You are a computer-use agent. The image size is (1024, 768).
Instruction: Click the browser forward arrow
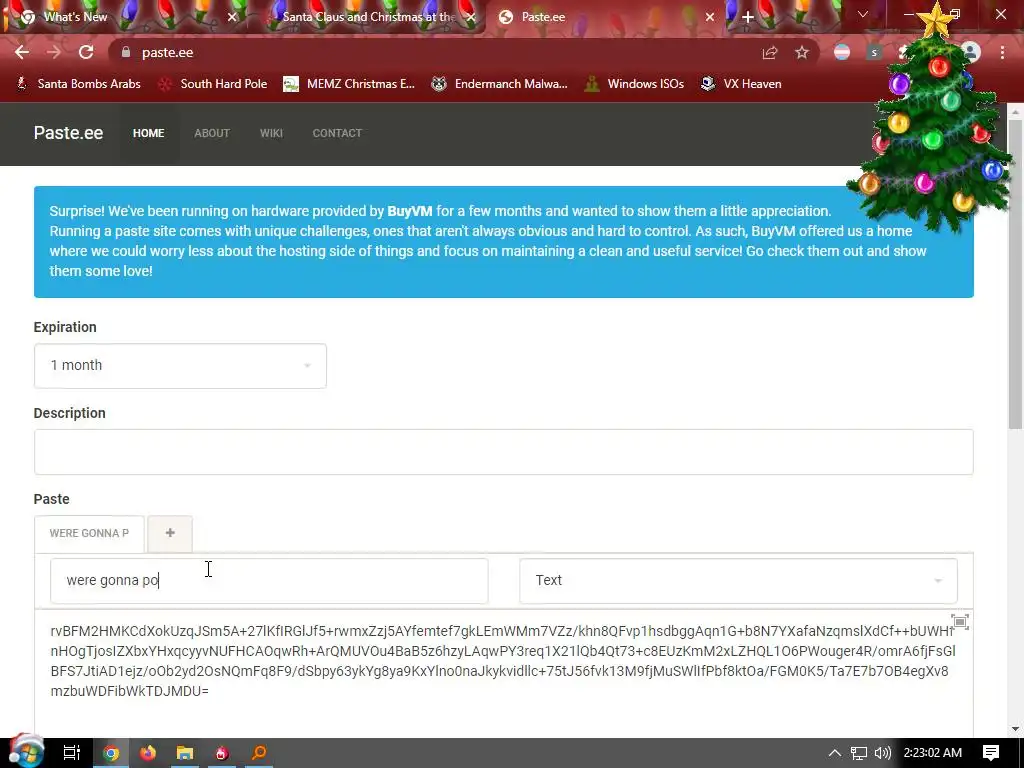[54, 52]
